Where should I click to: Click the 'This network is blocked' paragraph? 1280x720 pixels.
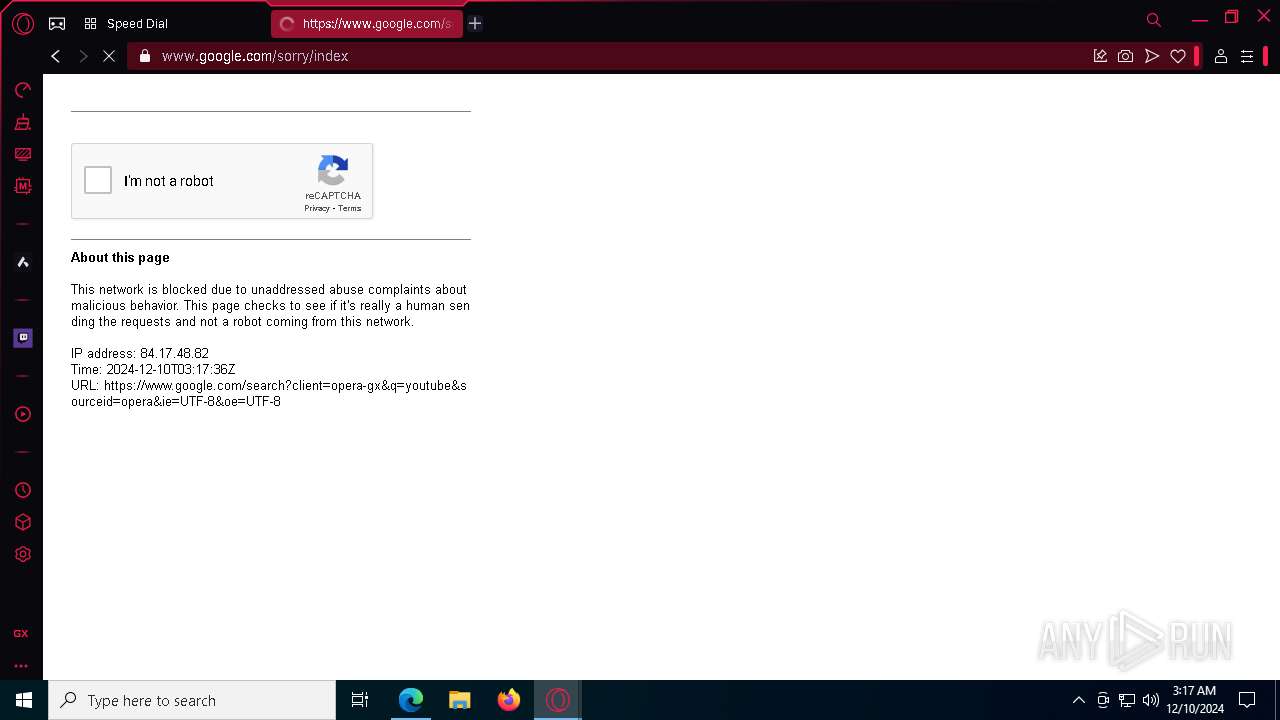coord(270,305)
